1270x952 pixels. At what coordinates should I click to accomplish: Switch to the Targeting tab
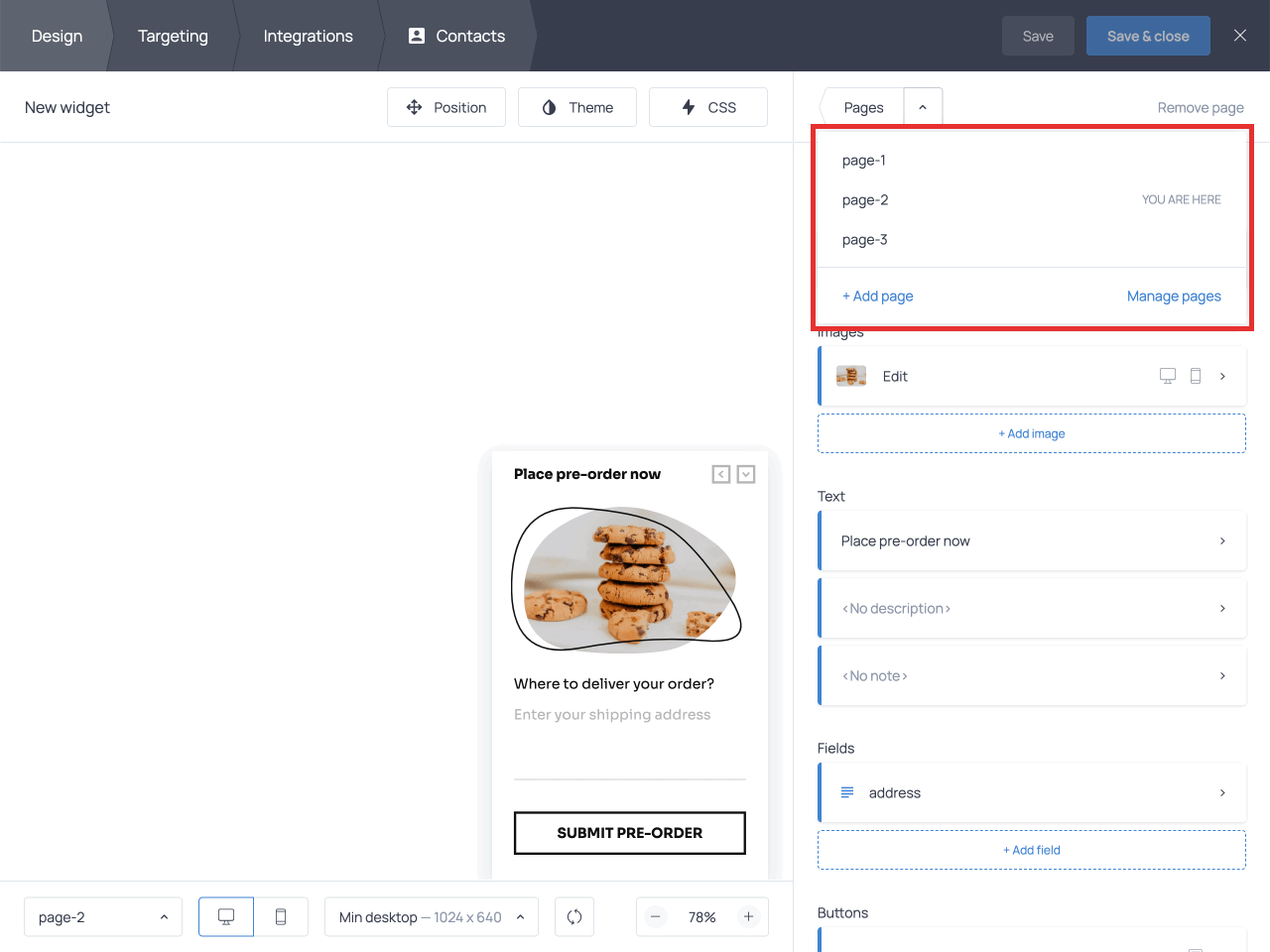(173, 36)
